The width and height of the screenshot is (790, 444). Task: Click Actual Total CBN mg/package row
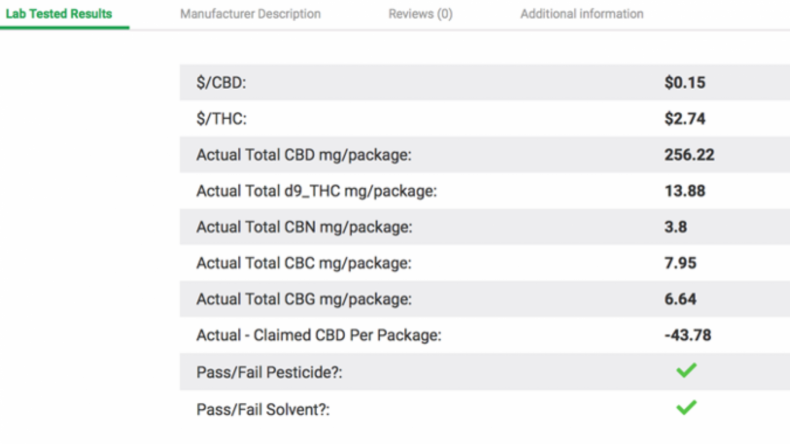485,227
